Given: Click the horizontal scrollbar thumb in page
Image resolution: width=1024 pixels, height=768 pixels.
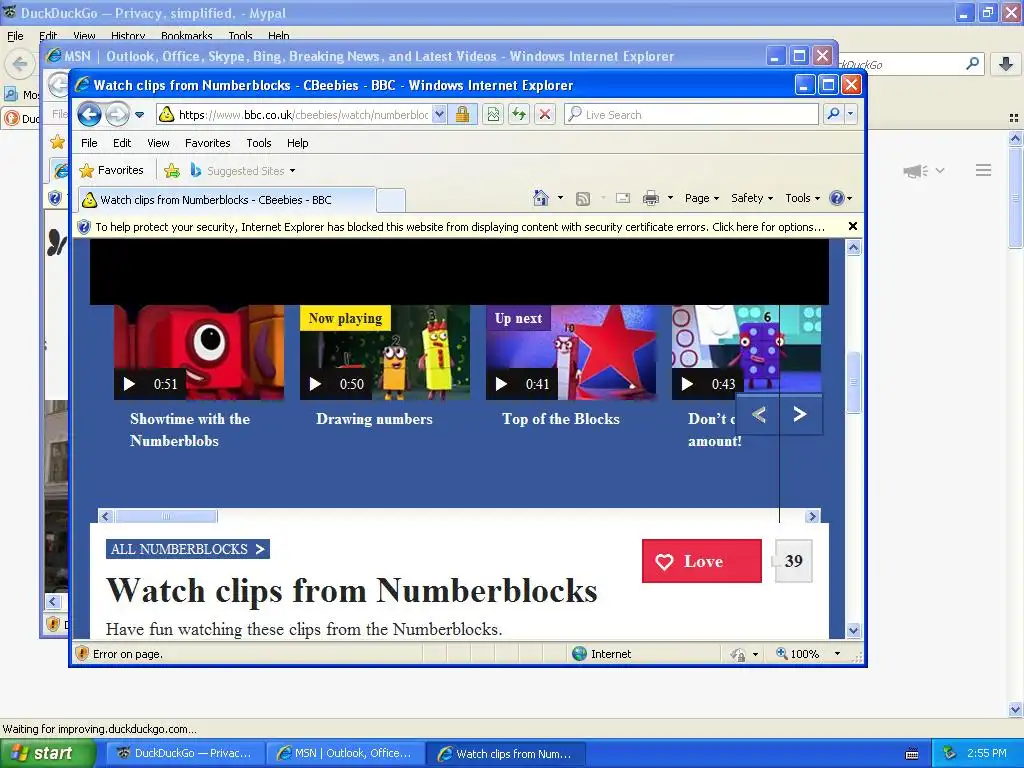Looking at the screenshot, I should tap(166, 517).
